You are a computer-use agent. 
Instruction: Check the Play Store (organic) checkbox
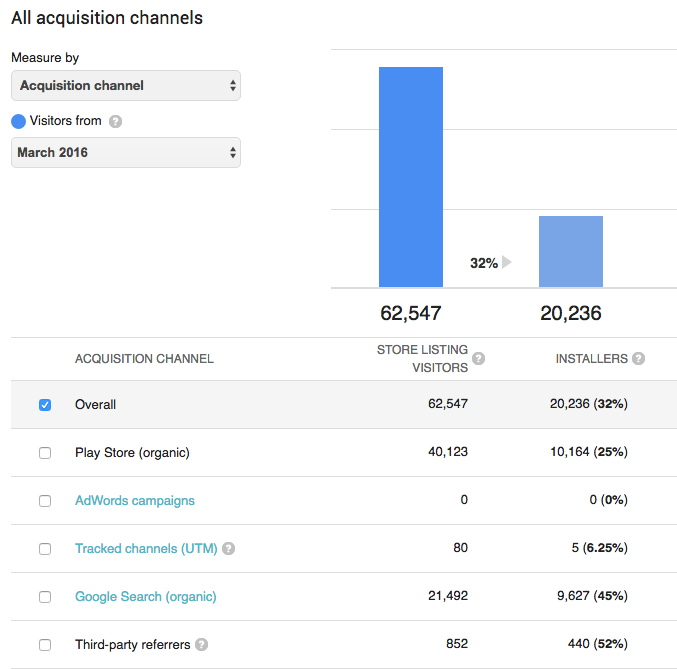tap(45, 453)
